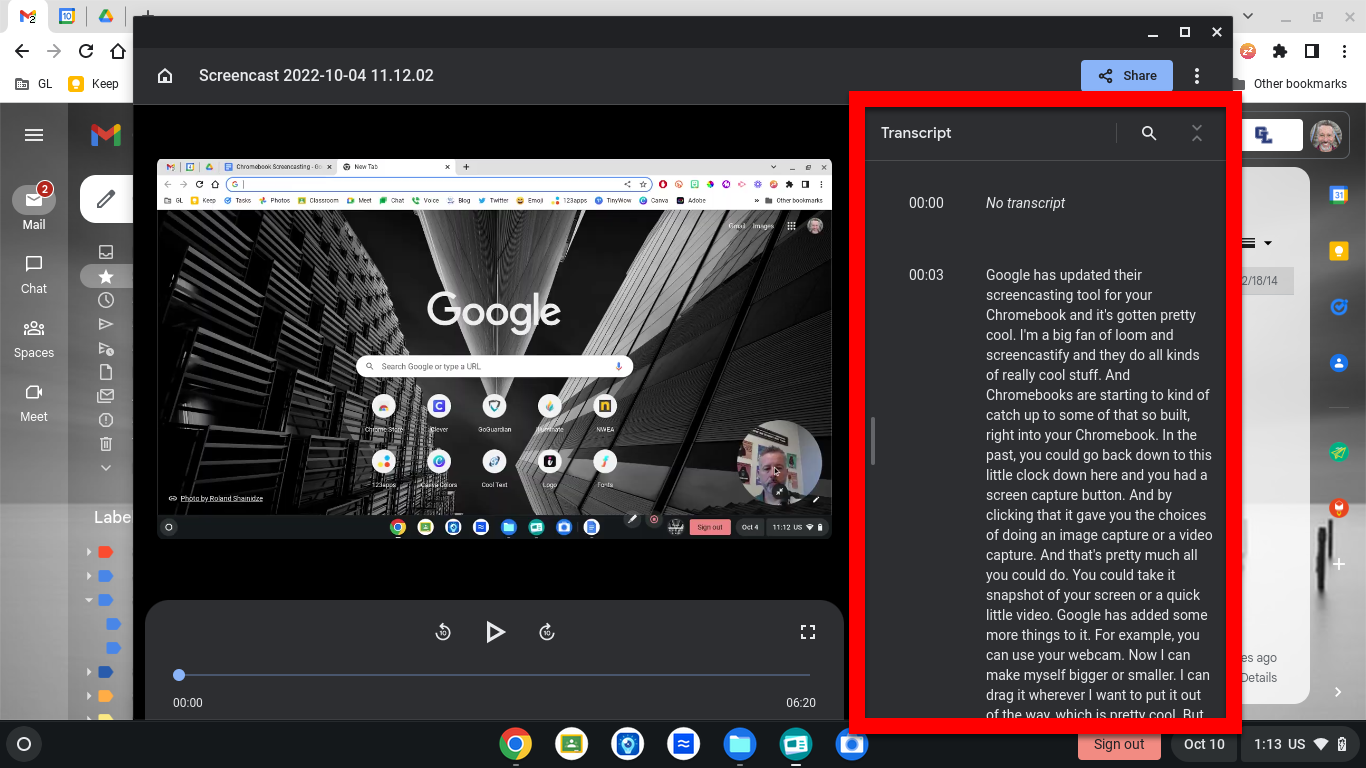Viewport: 1366px width, 768px height.
Task: Open Chat in the Gmail sidebar
Action: click(34, 273)
